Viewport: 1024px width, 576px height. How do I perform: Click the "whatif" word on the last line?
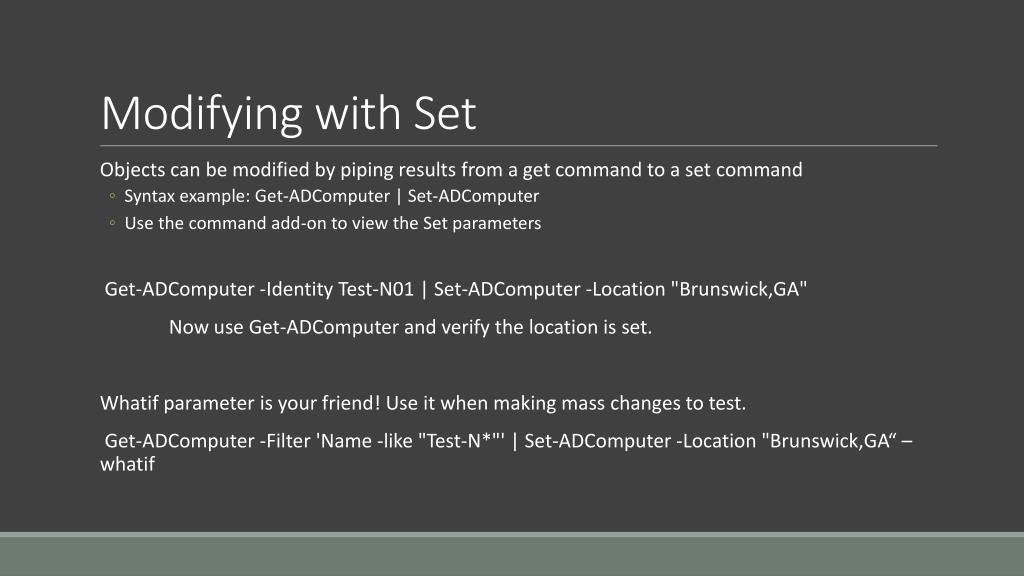[x=127, y=464]
